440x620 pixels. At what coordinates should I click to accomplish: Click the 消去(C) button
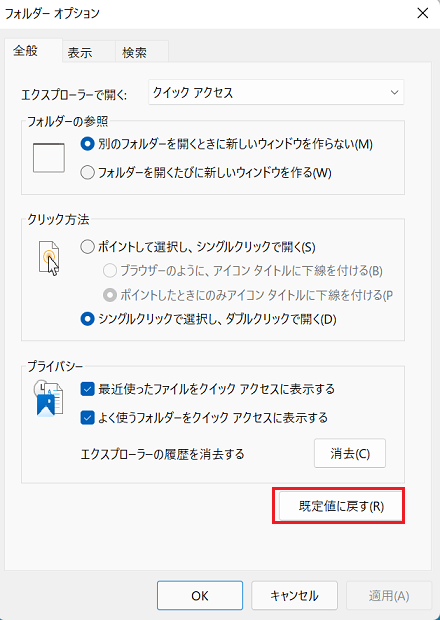tap(350, 453)
